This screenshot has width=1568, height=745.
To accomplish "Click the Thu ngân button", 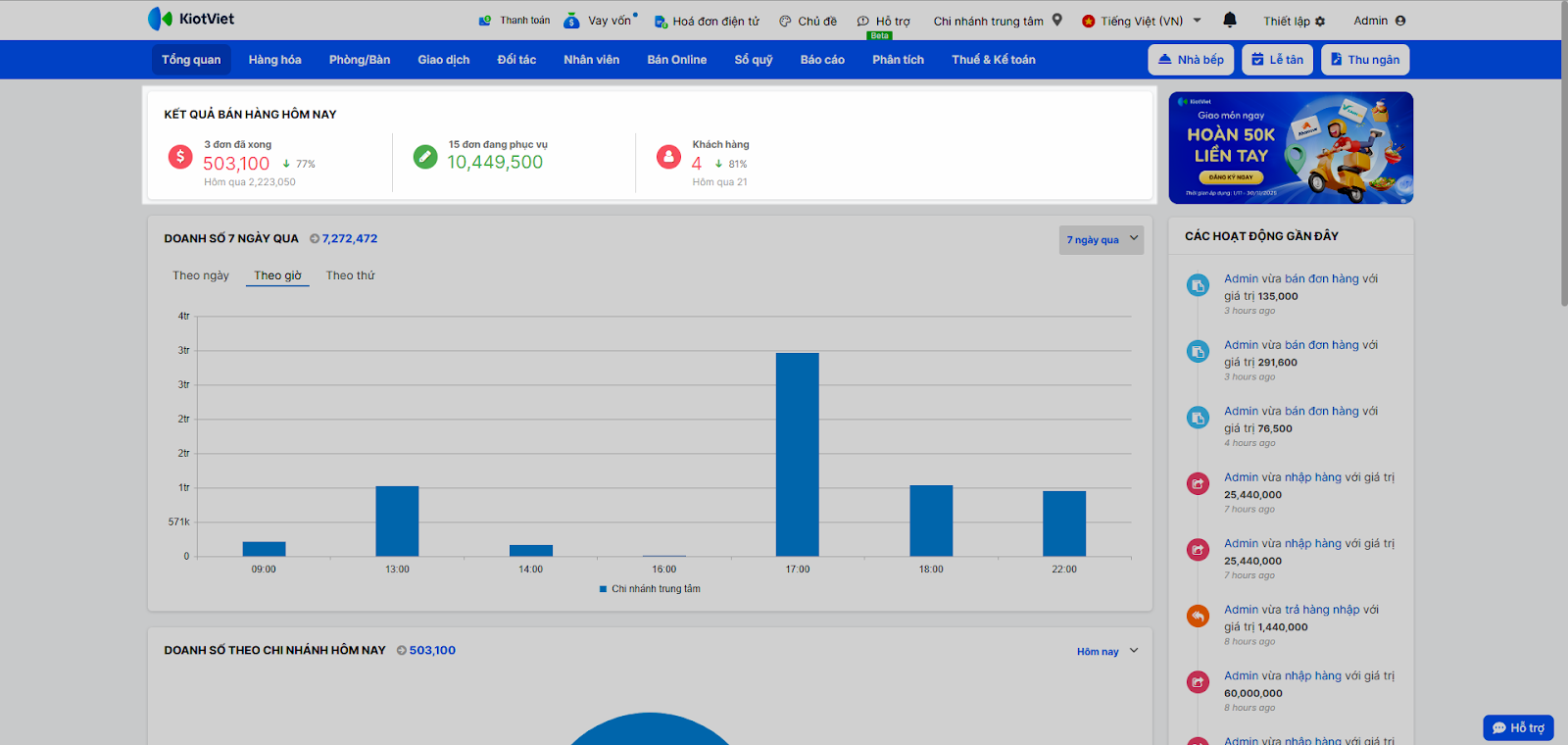I will click(x=1364, y=60).
